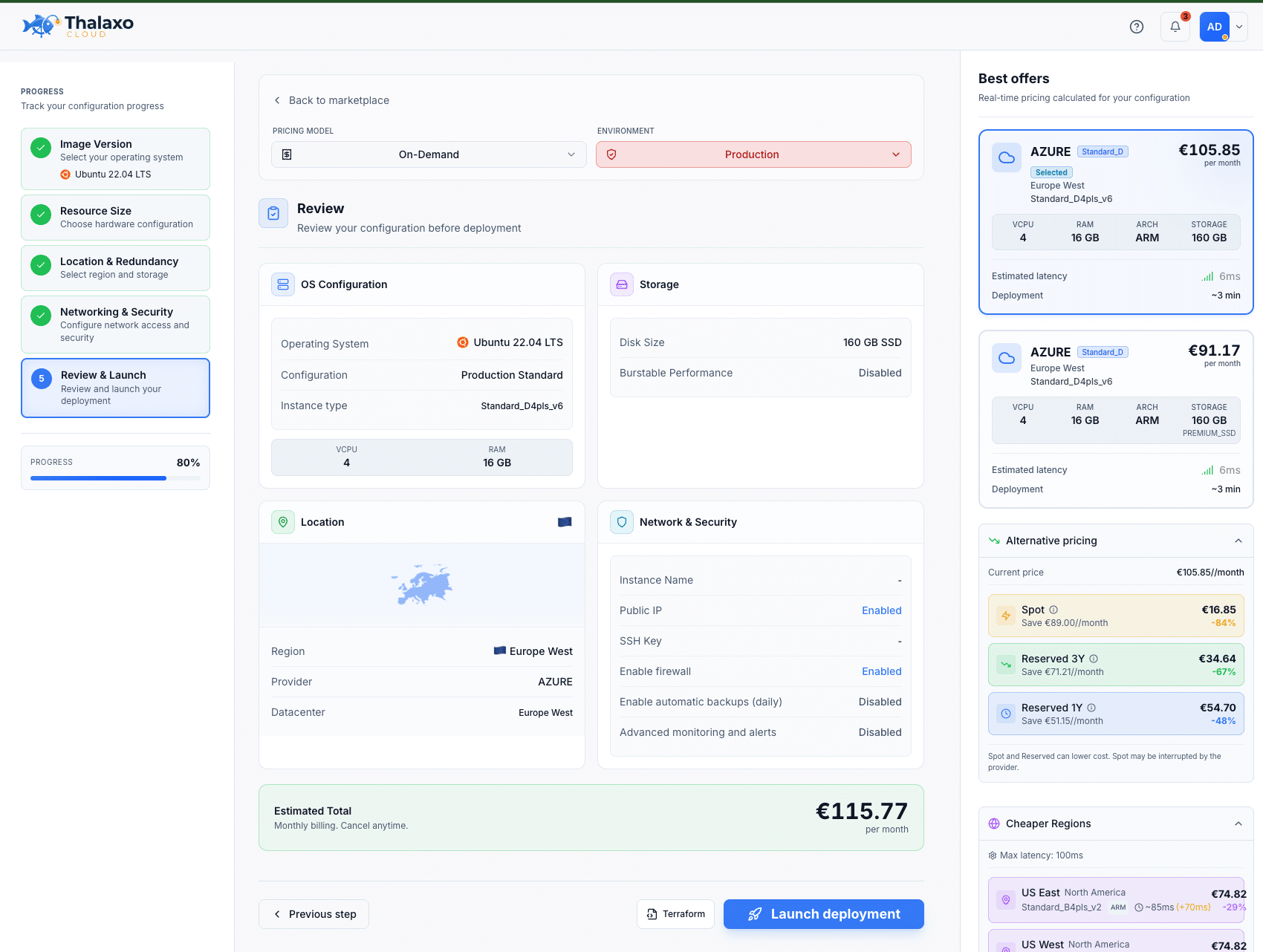The width and height of the screenshot is (1263, 952).
Task: Click Advanced monitoring Disabled value
Action: [880, 732]
